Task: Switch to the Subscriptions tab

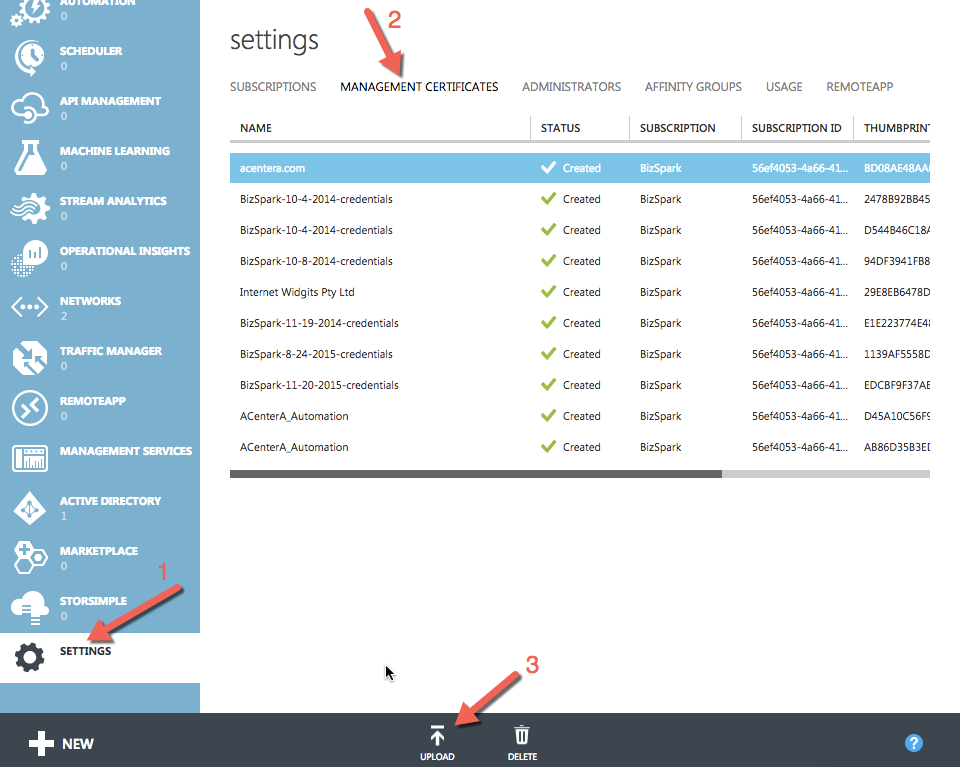Action: pyautogui.click(x=272, y=87)
